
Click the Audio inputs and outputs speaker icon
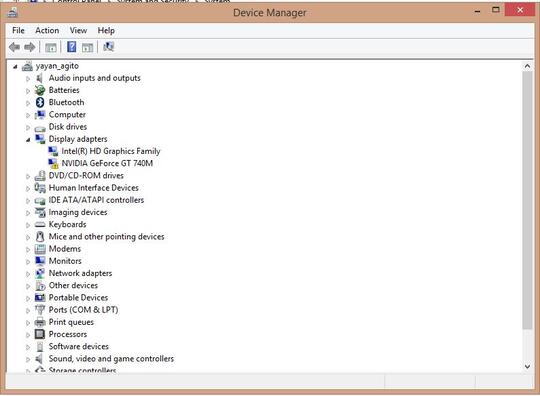[x=40, y=78]
